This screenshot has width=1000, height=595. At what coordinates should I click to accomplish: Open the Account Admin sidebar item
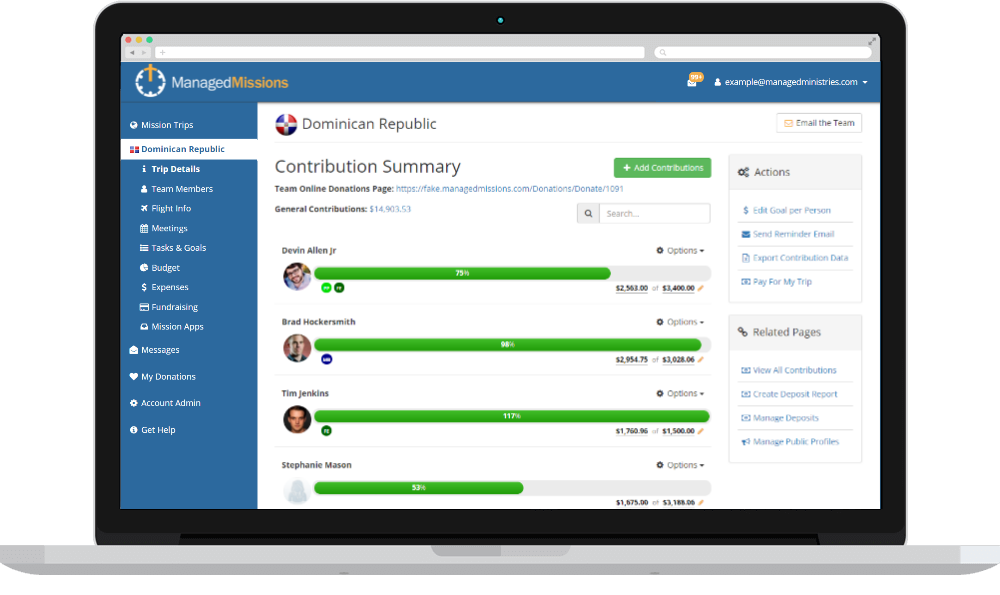165,403
